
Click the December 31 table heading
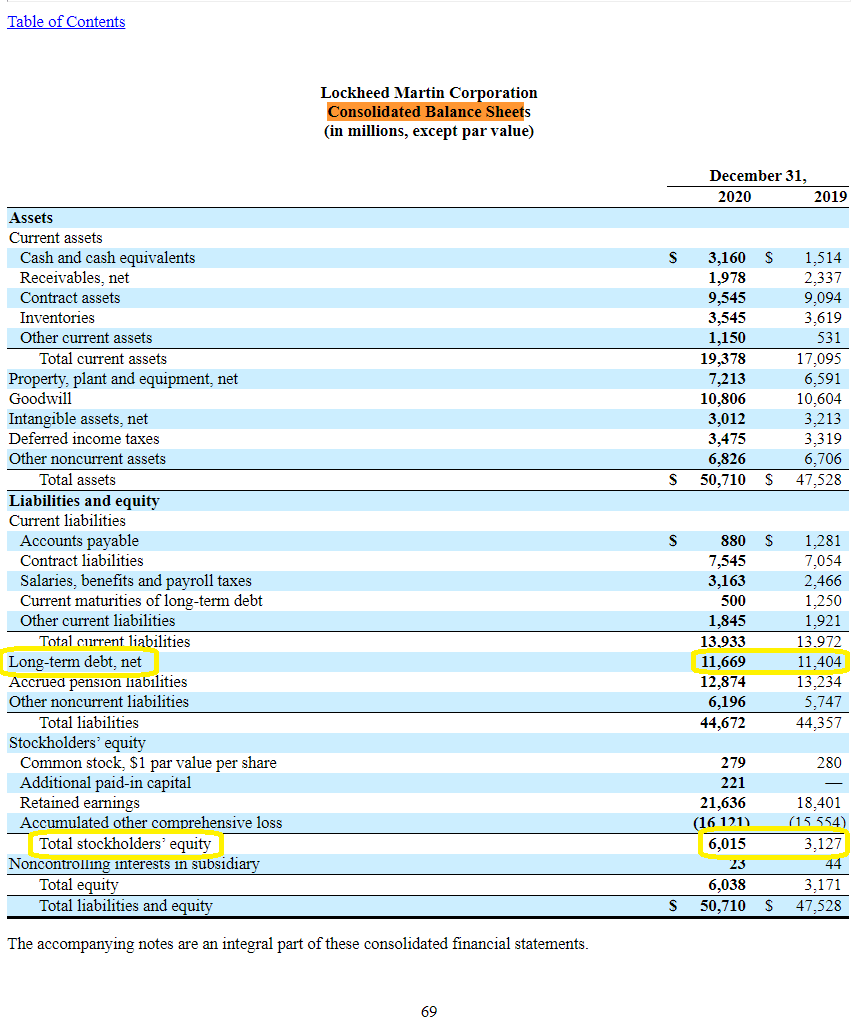(757, 175)
